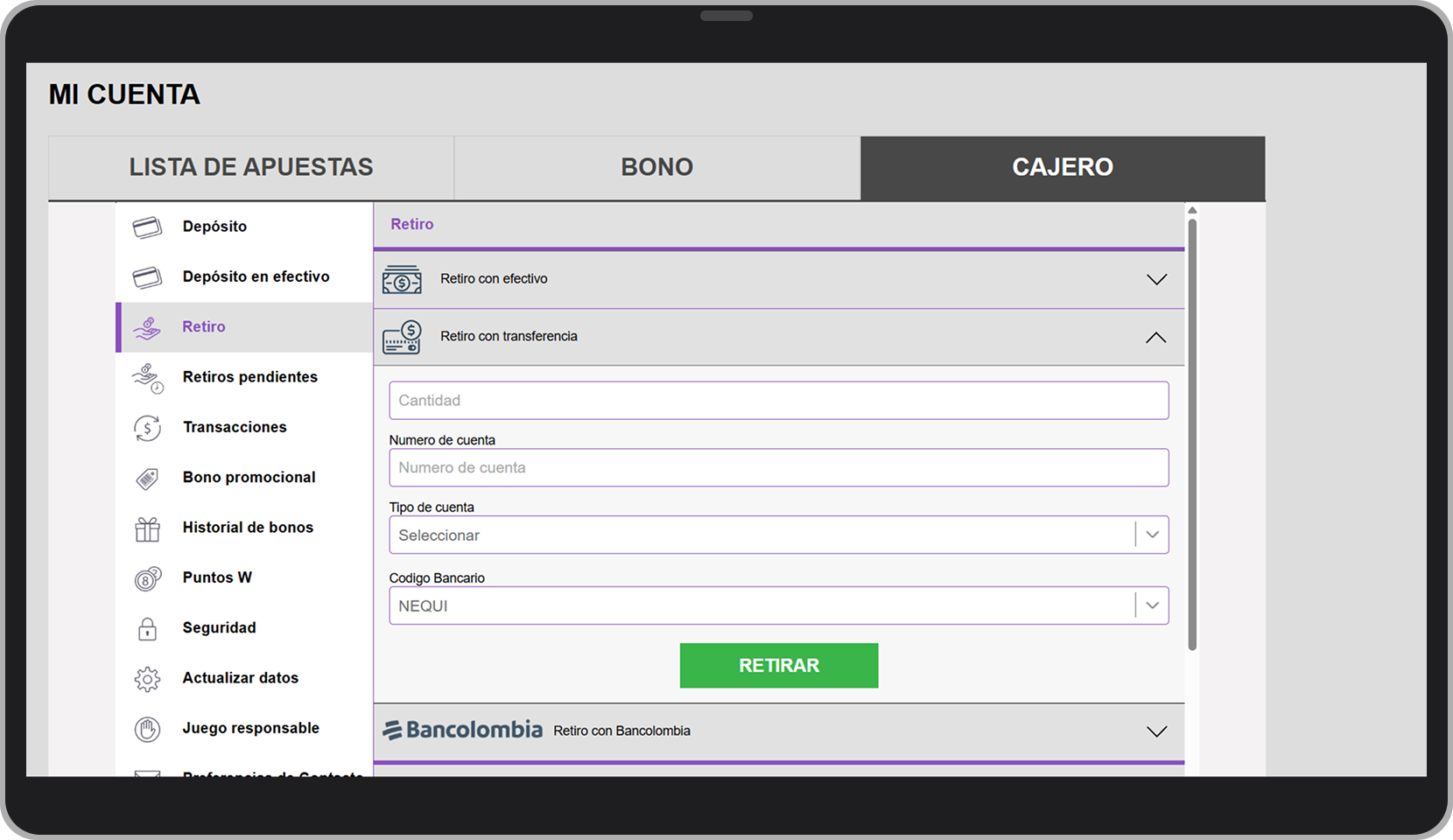
Task: Collapse the Retiro con transferencia section
Action: tap(1156, 337)
